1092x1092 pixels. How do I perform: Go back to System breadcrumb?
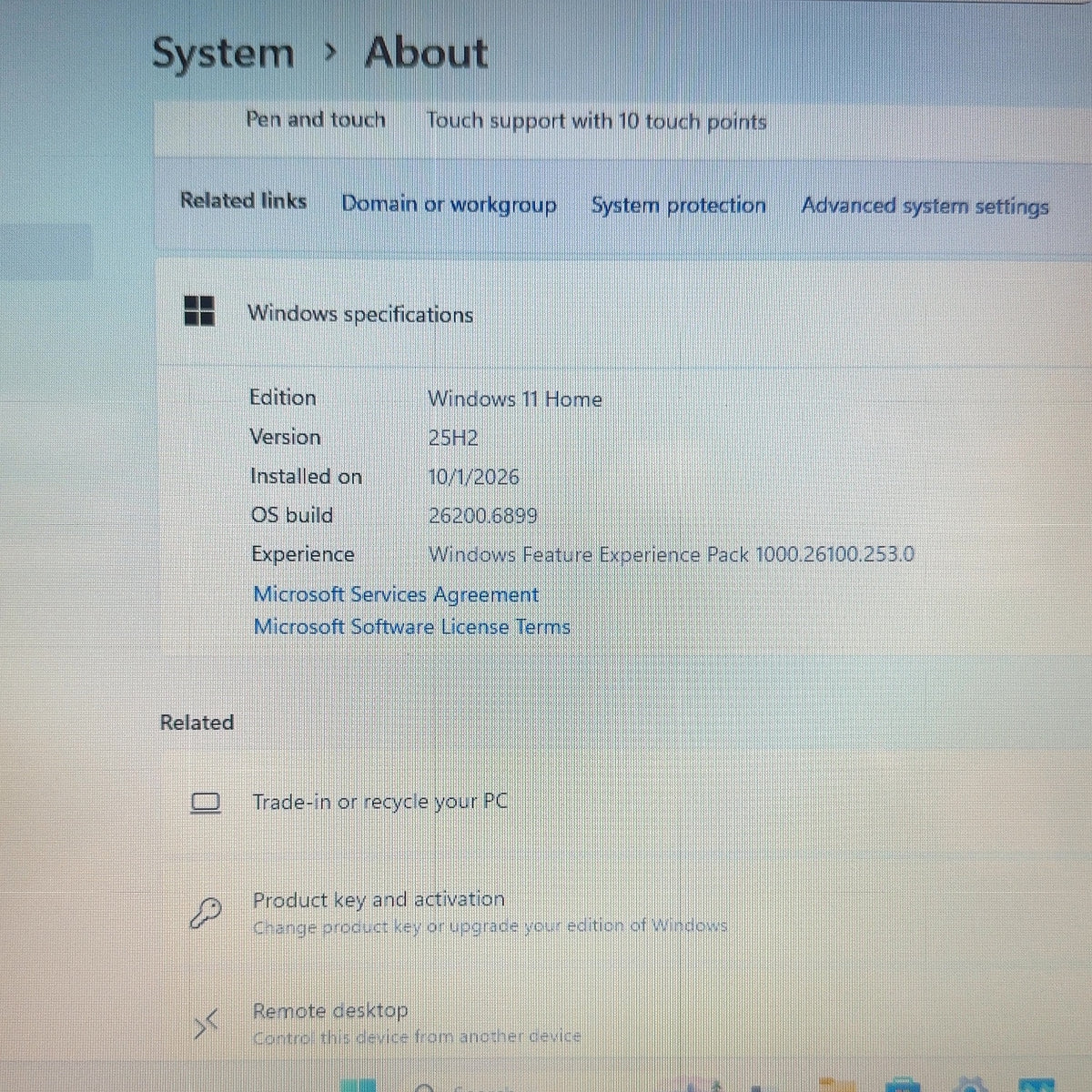[x=223, y=53]
